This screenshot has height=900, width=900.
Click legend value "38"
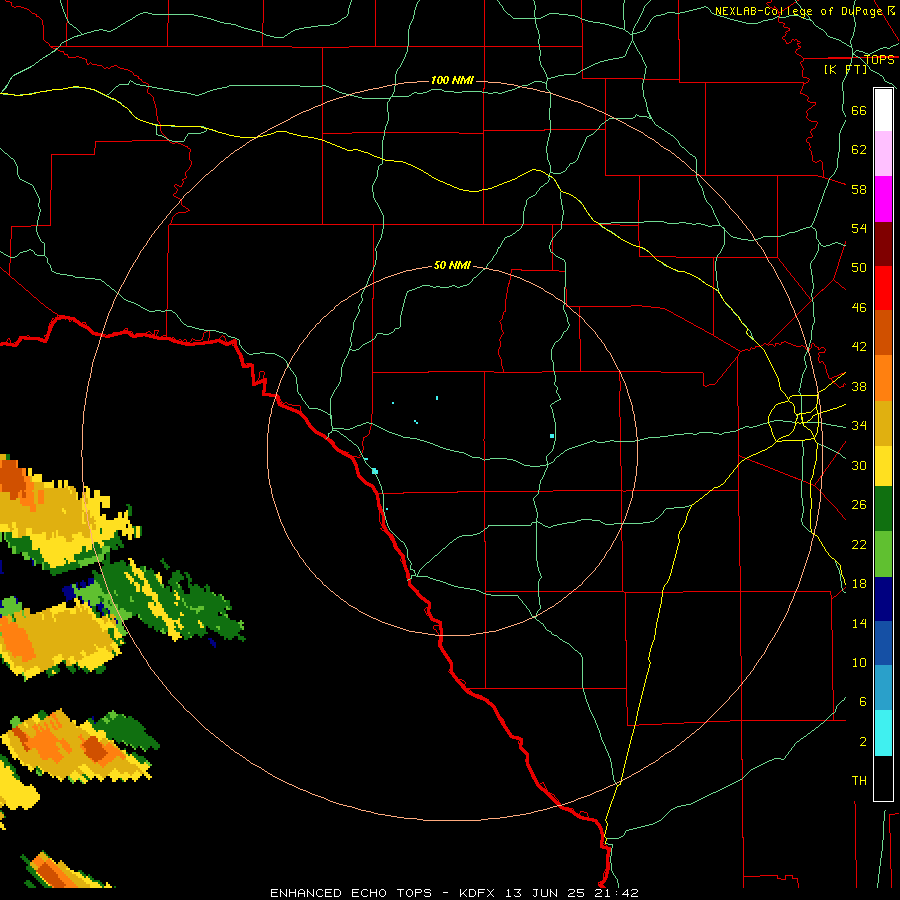click(859, 386)
